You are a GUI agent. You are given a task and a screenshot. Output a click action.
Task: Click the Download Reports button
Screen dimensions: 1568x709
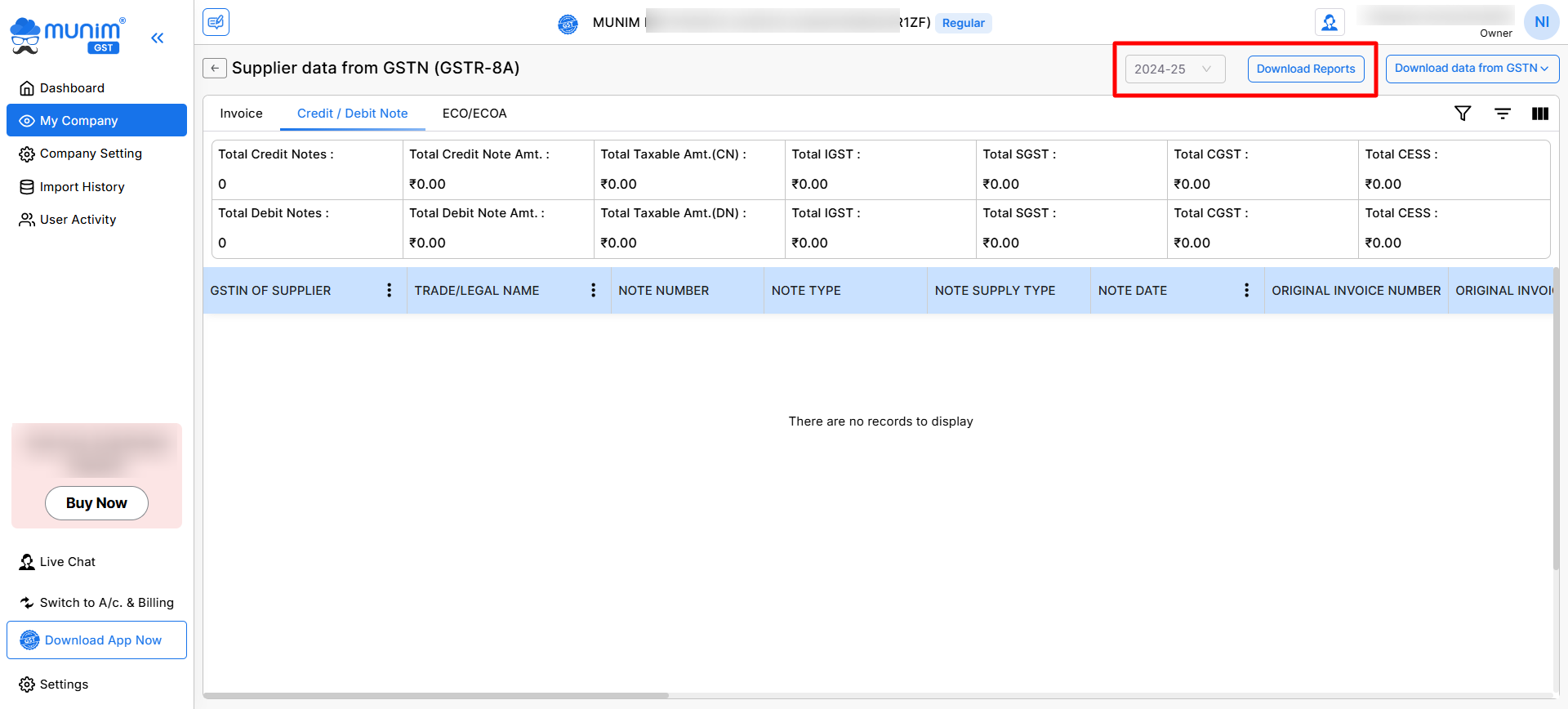(x=1305, y=69)
